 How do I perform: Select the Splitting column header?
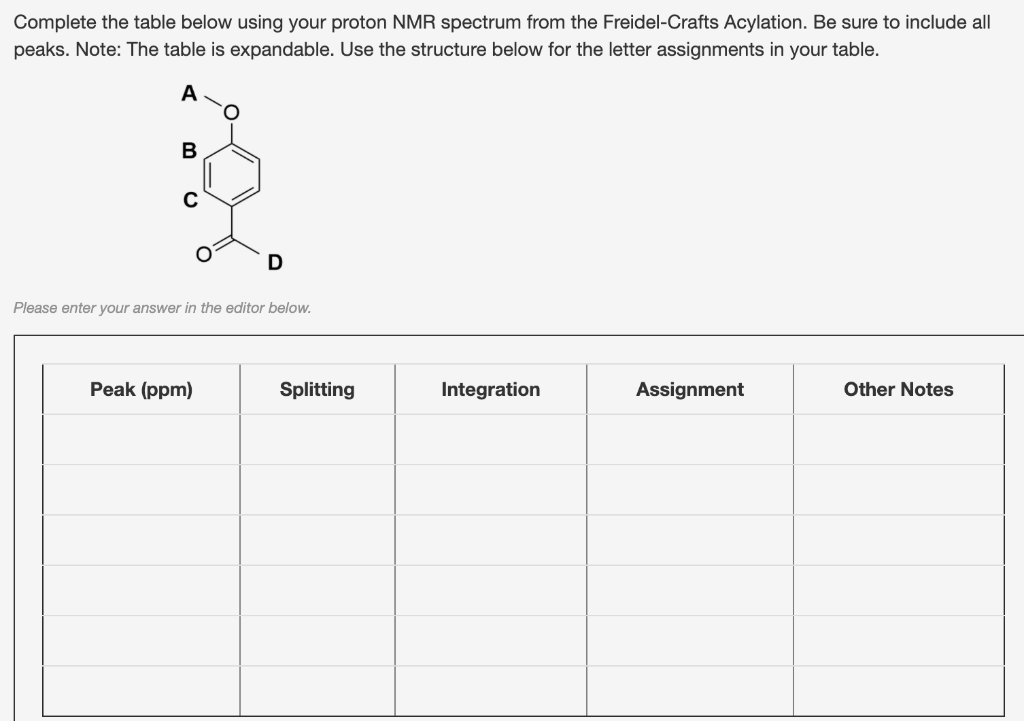(x=317, y=389)
